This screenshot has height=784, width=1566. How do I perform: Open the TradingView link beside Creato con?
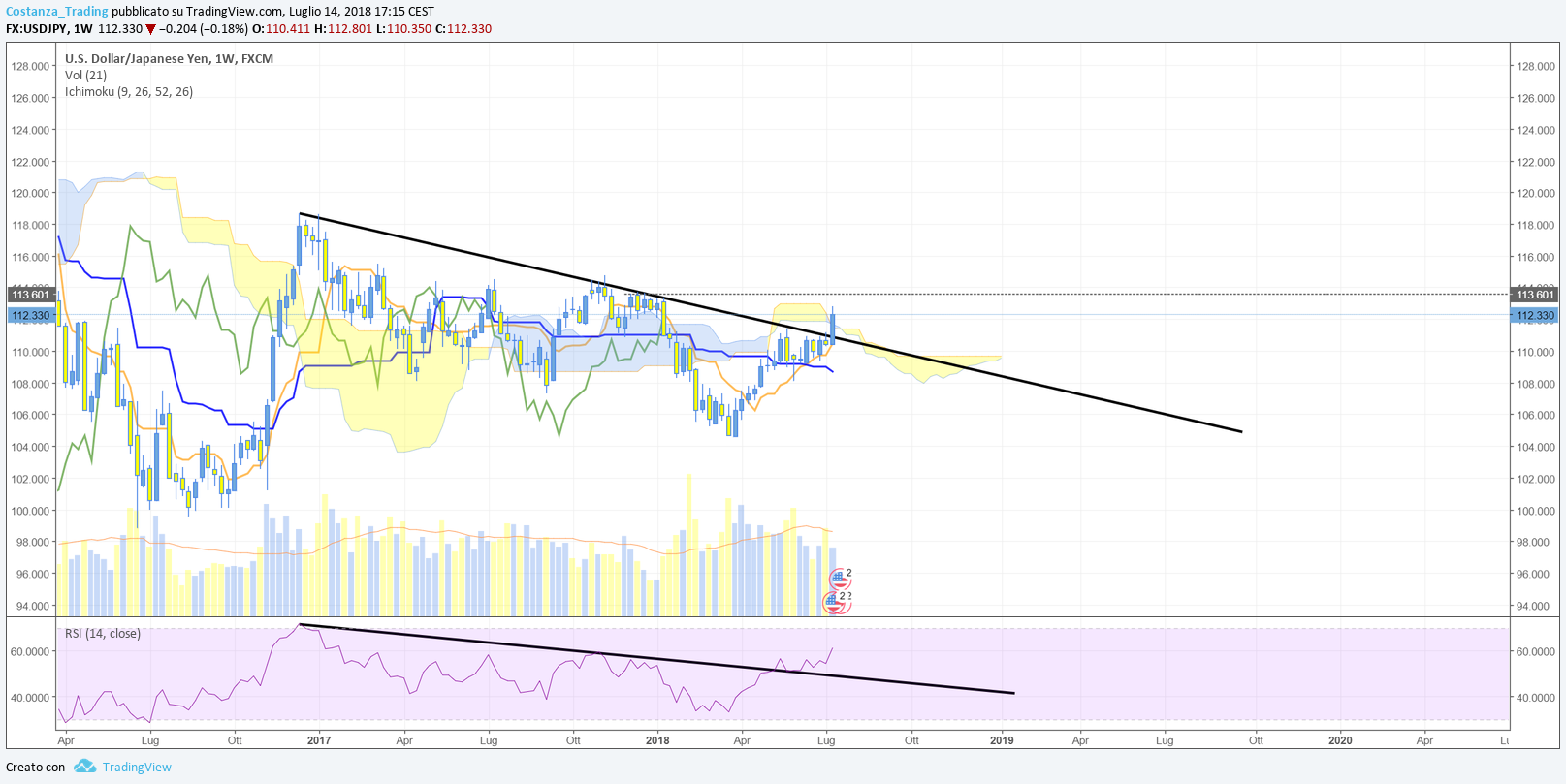[137, 767]
